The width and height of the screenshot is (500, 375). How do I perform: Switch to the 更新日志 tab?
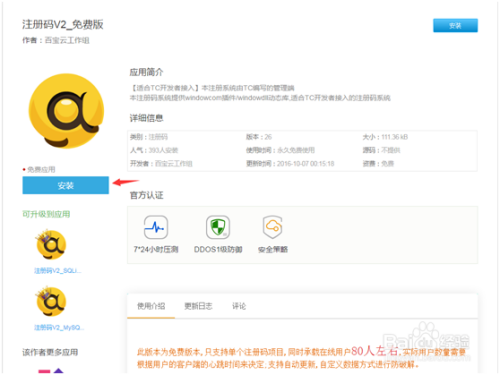click(x=198, y=306)
